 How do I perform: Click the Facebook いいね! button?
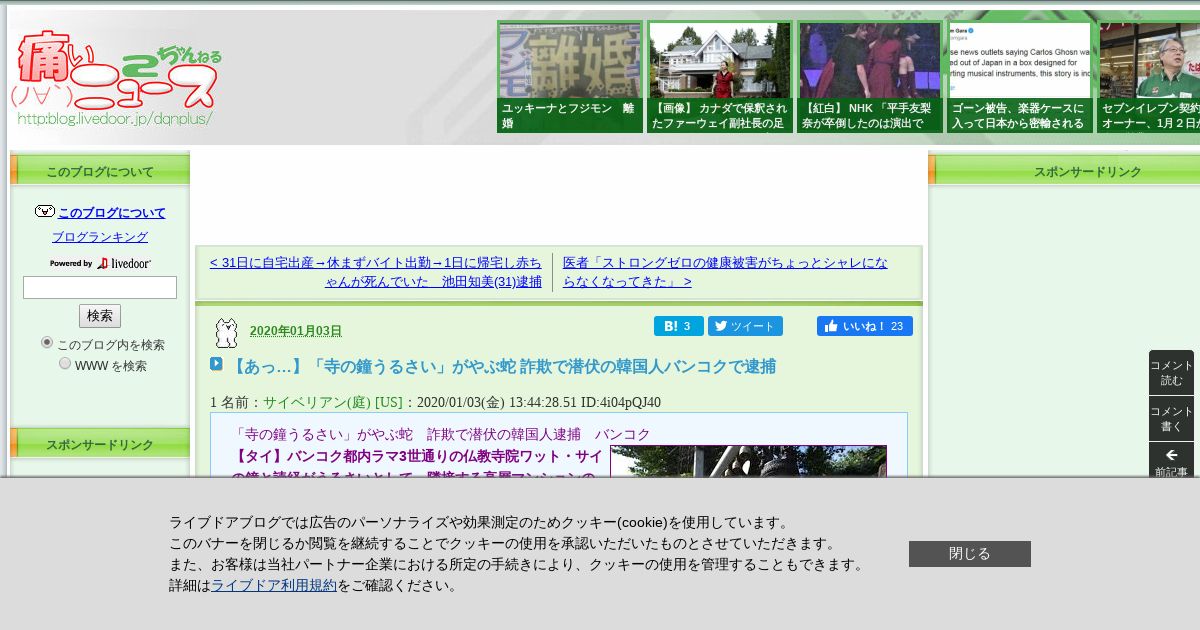[x=865, y=326]
